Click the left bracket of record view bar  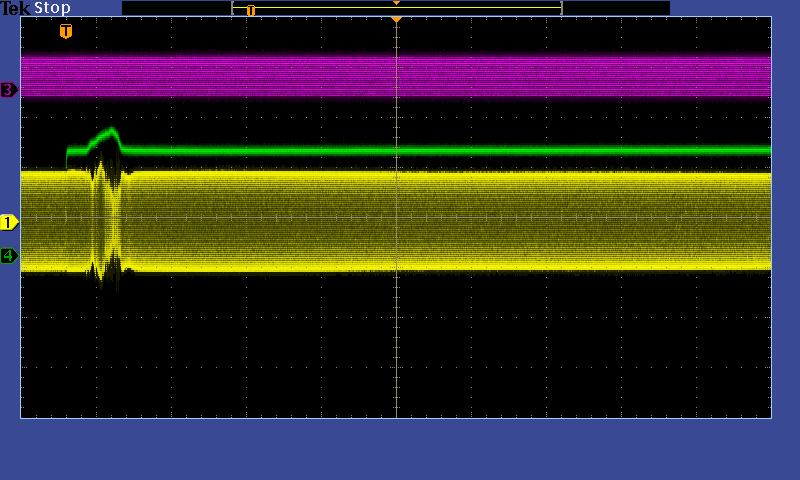coord(233,8)
